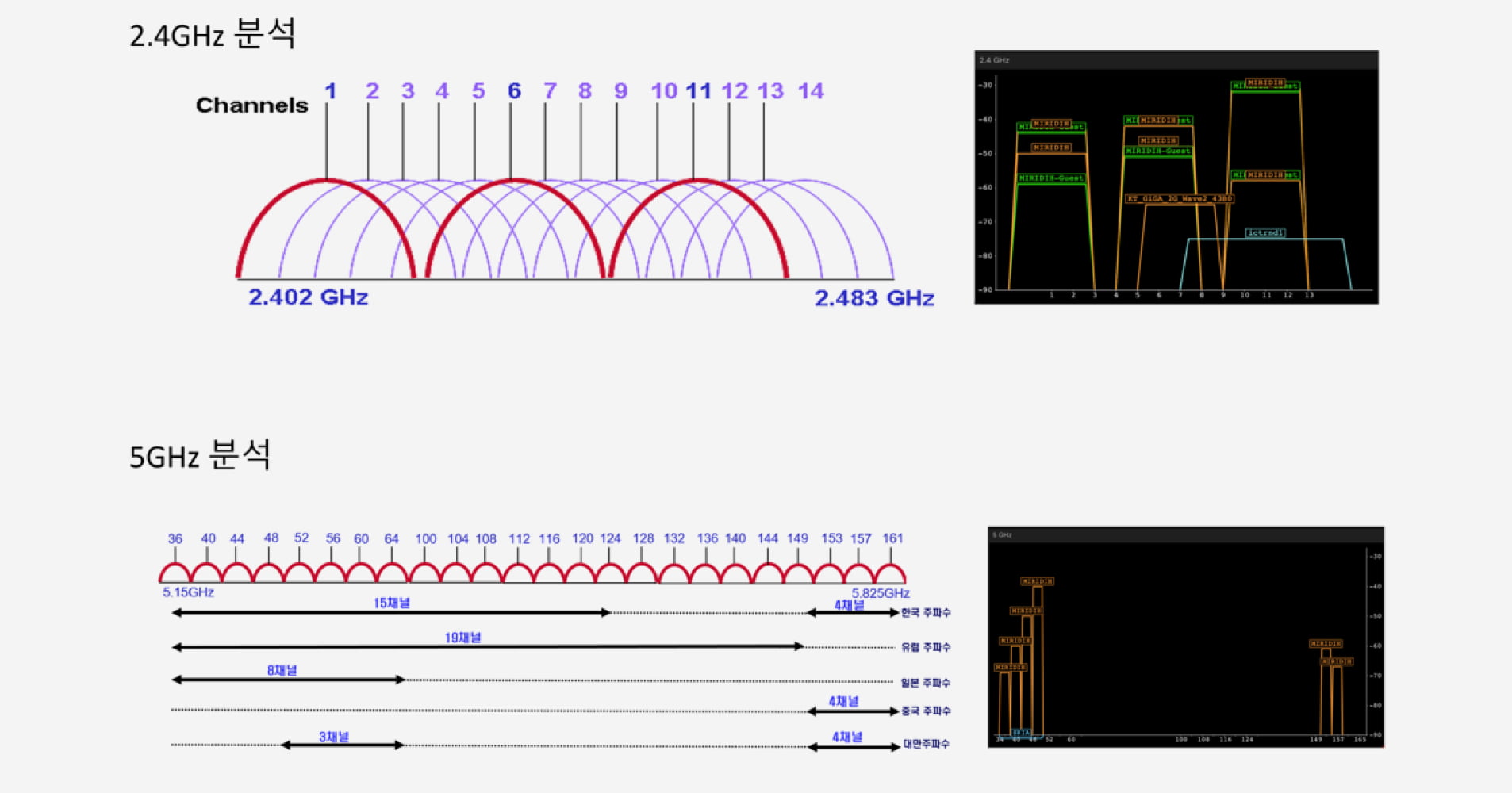This screenshot has height=793, width=1512.
Task: Click the "2.4 GHz" spectrum graph title
Action: (x=994, y=60)
